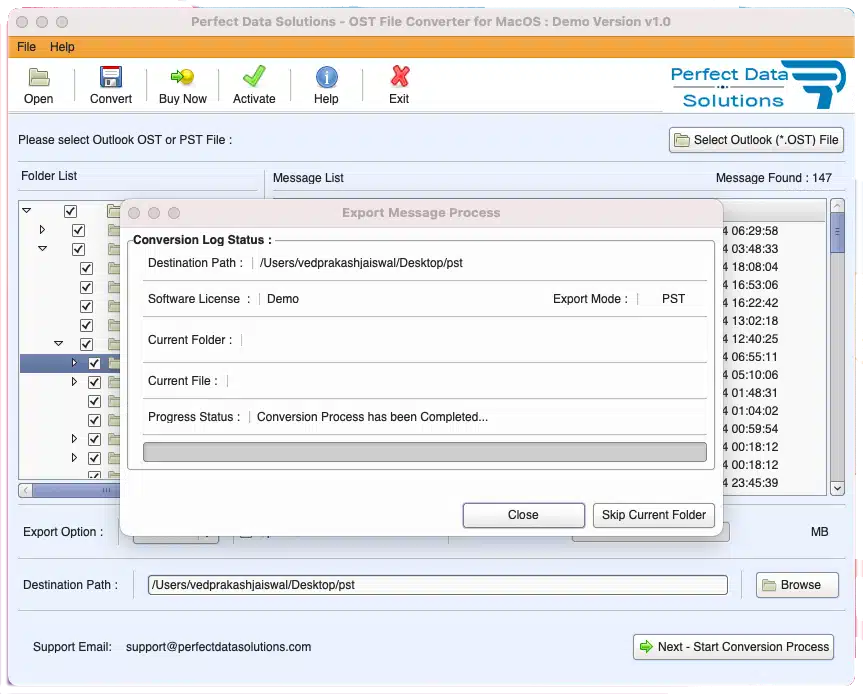
Task: Uncheck the first child folder checkbox under root
Action: [x=78, y=230]
